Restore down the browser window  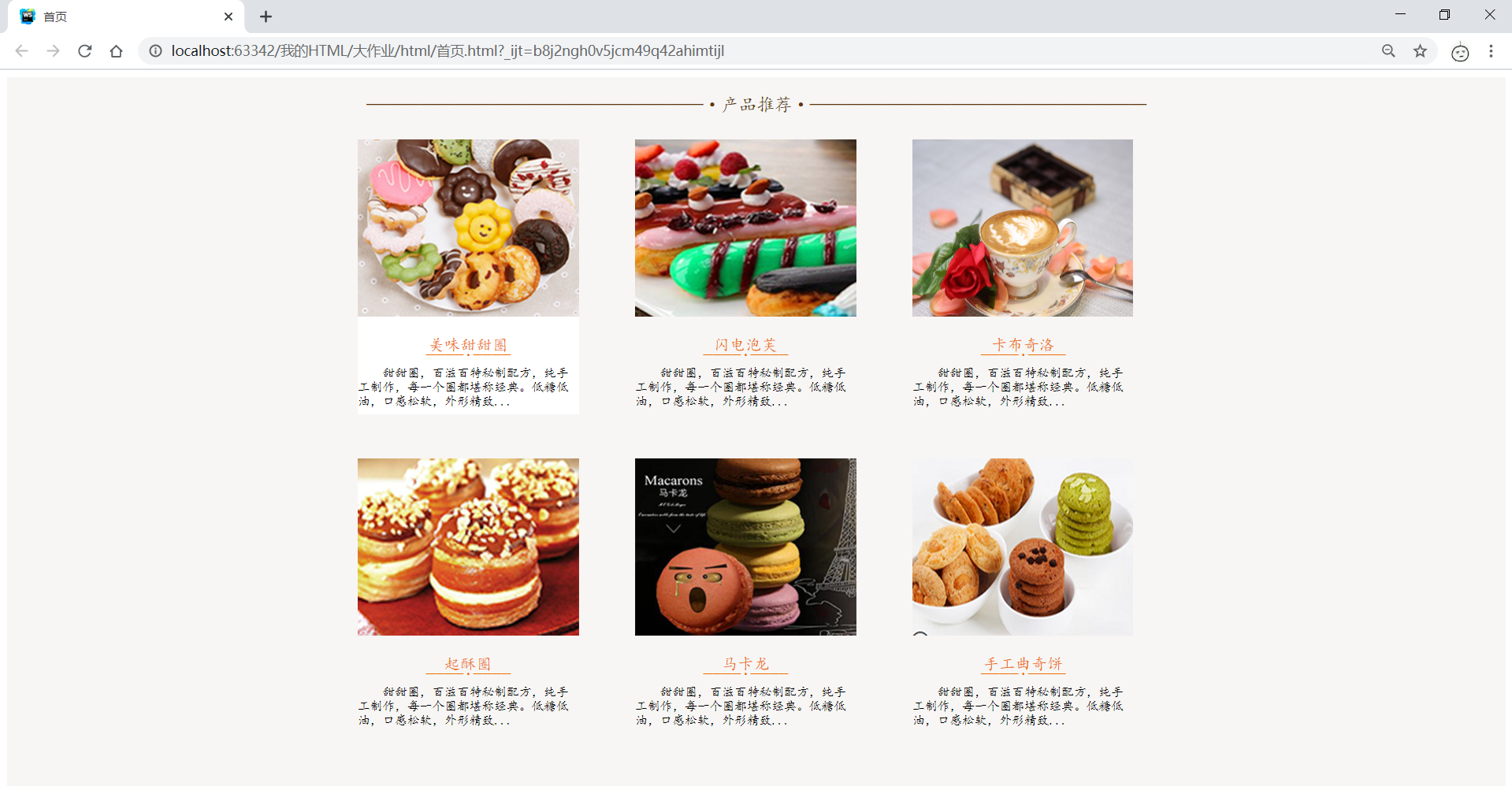(1444, 15)
